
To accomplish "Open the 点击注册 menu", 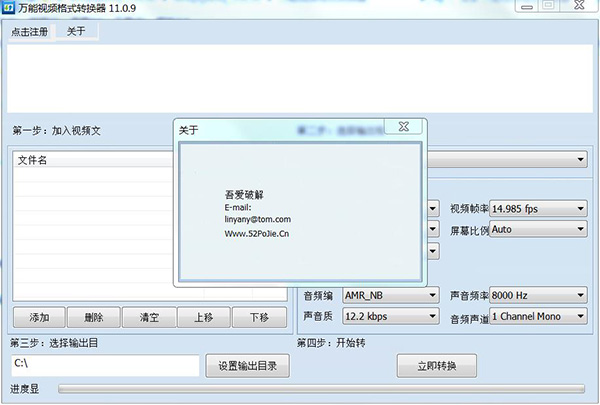I will 29,32.
